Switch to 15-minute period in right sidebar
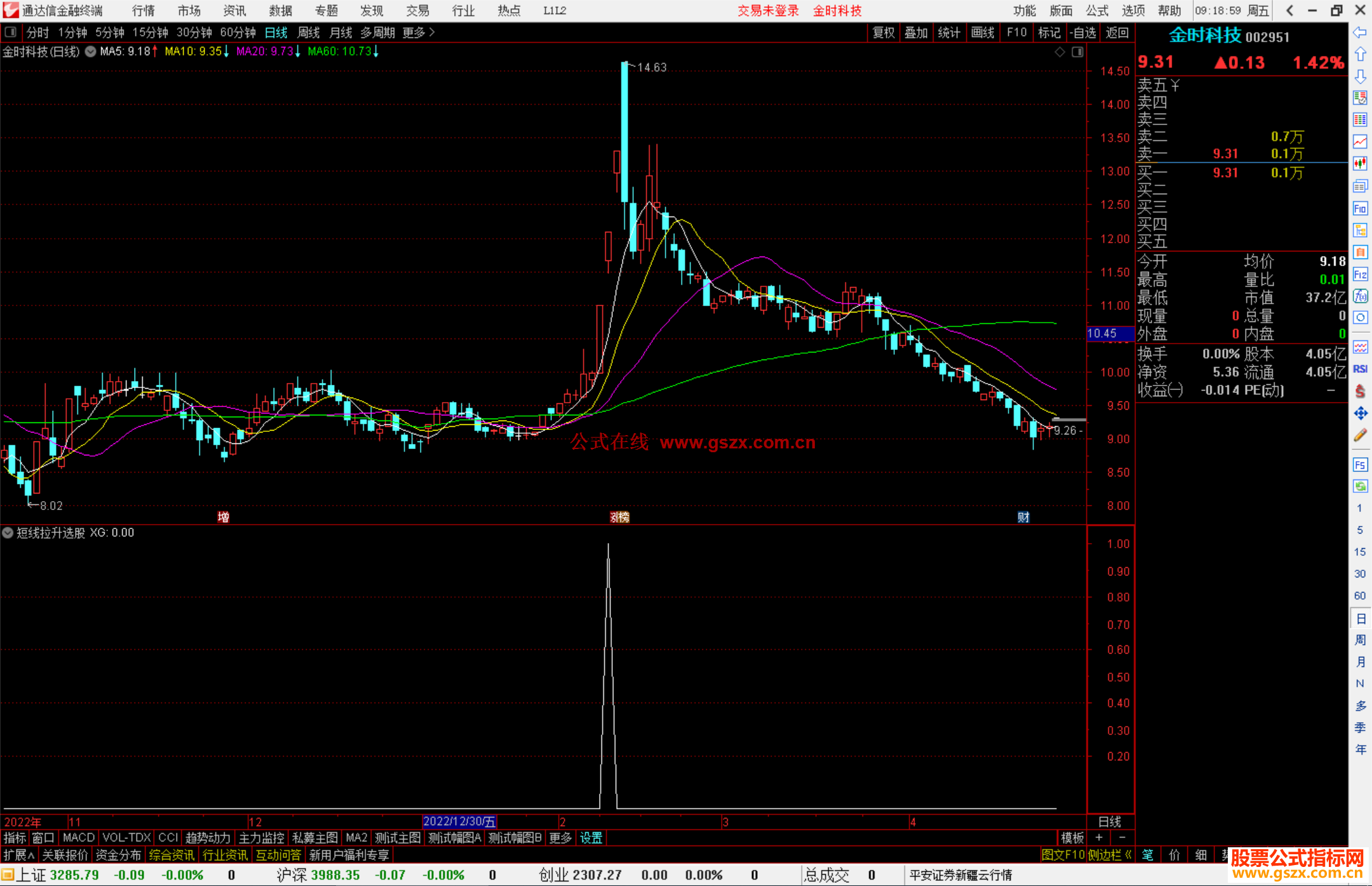This screenshot has height=886, width=1372. (1360, 552)
